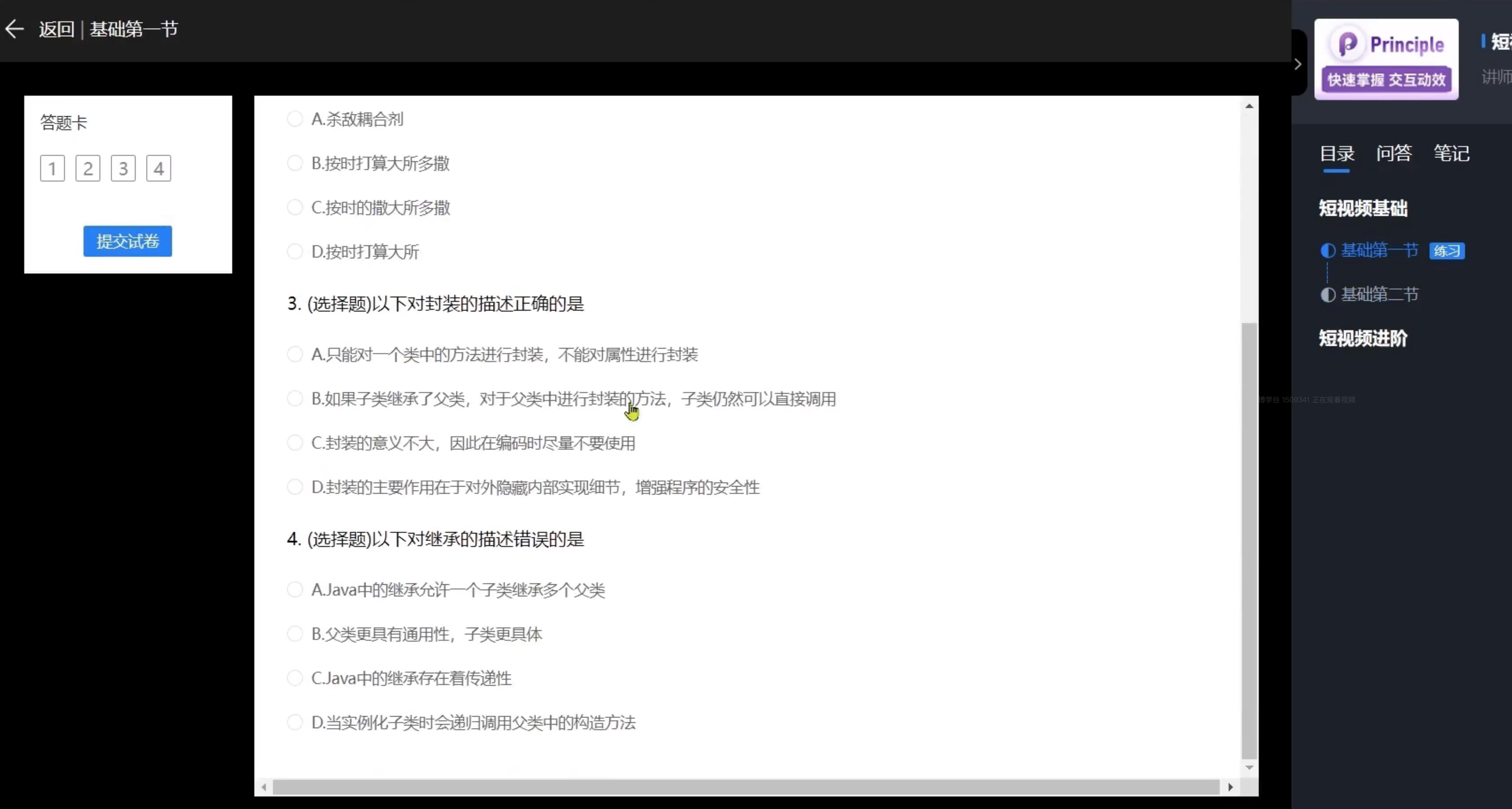Viewport: 1512px width, 809px height.
Task: Open lesson 基础第二节 in the catalog
Action: [1379, 294]
